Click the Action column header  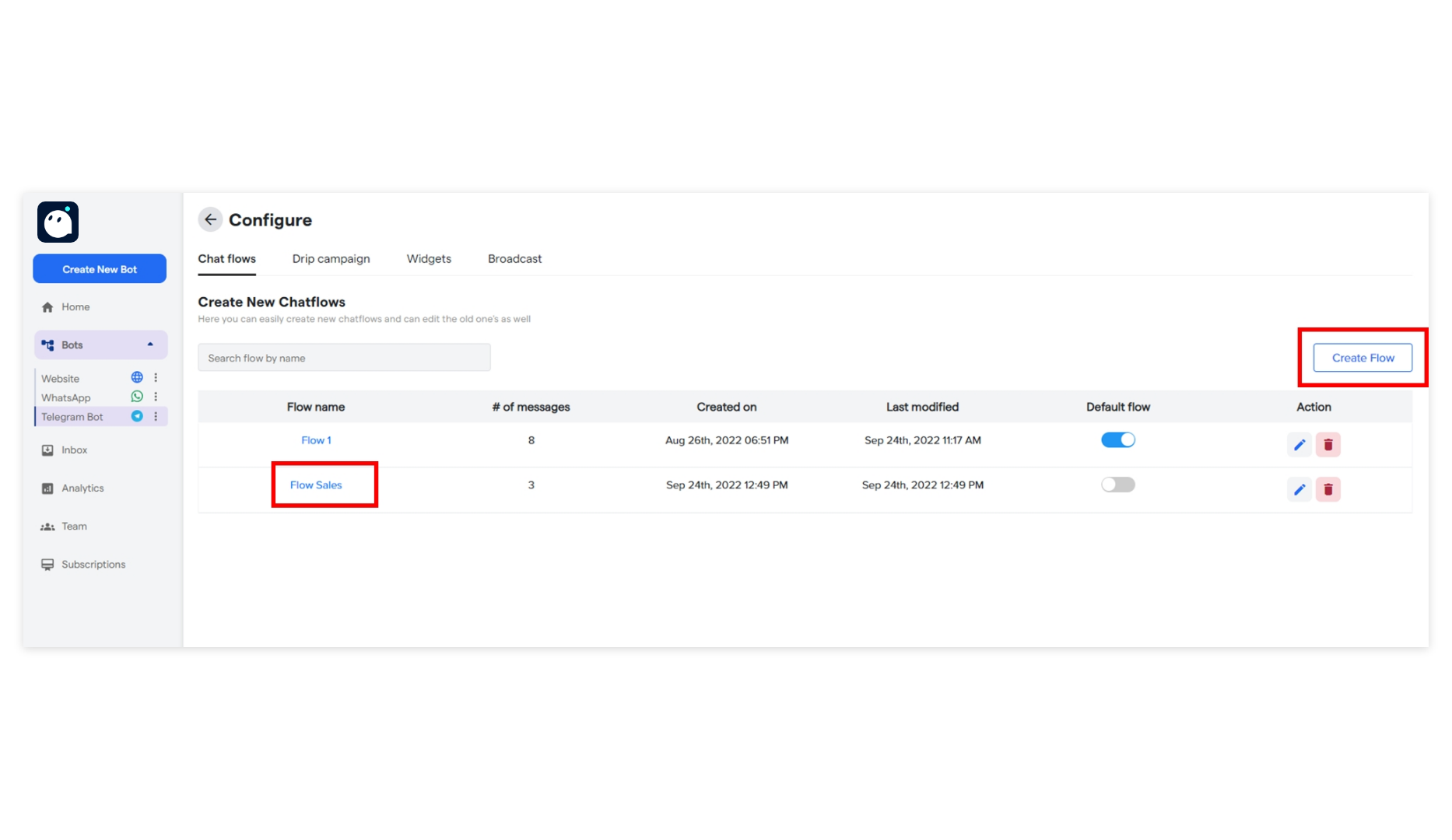click(x=1313, y=407)
